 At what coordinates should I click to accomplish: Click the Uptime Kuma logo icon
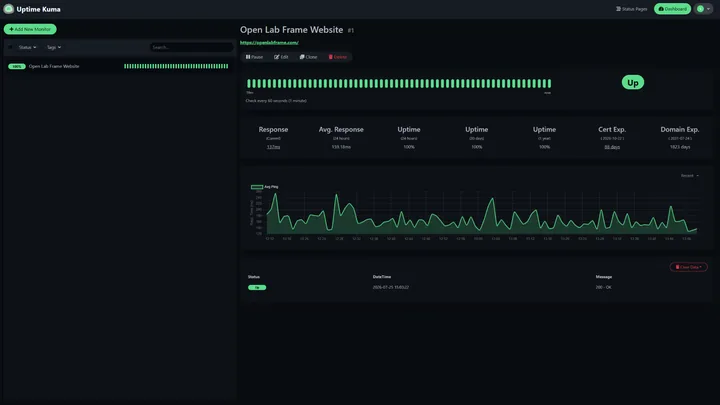[x=8, y=9]
